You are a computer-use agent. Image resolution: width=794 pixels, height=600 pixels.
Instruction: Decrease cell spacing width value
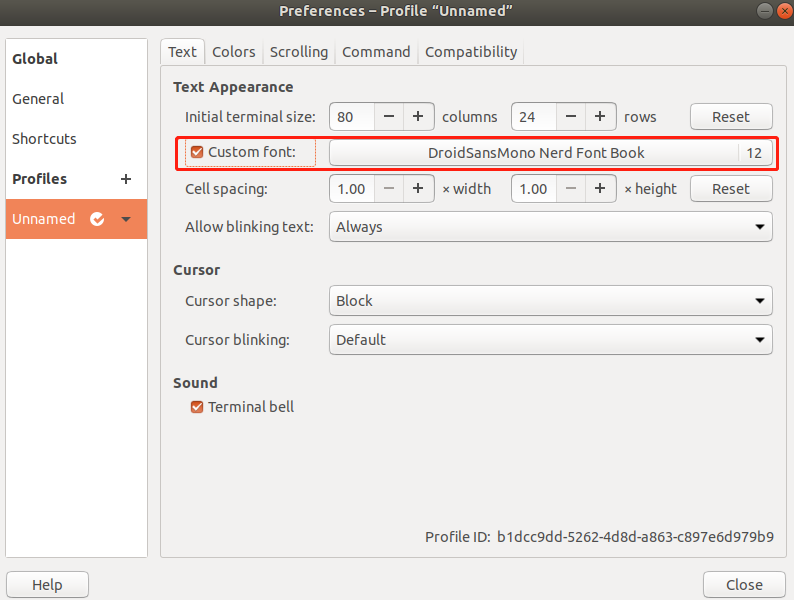click(389, 189)
